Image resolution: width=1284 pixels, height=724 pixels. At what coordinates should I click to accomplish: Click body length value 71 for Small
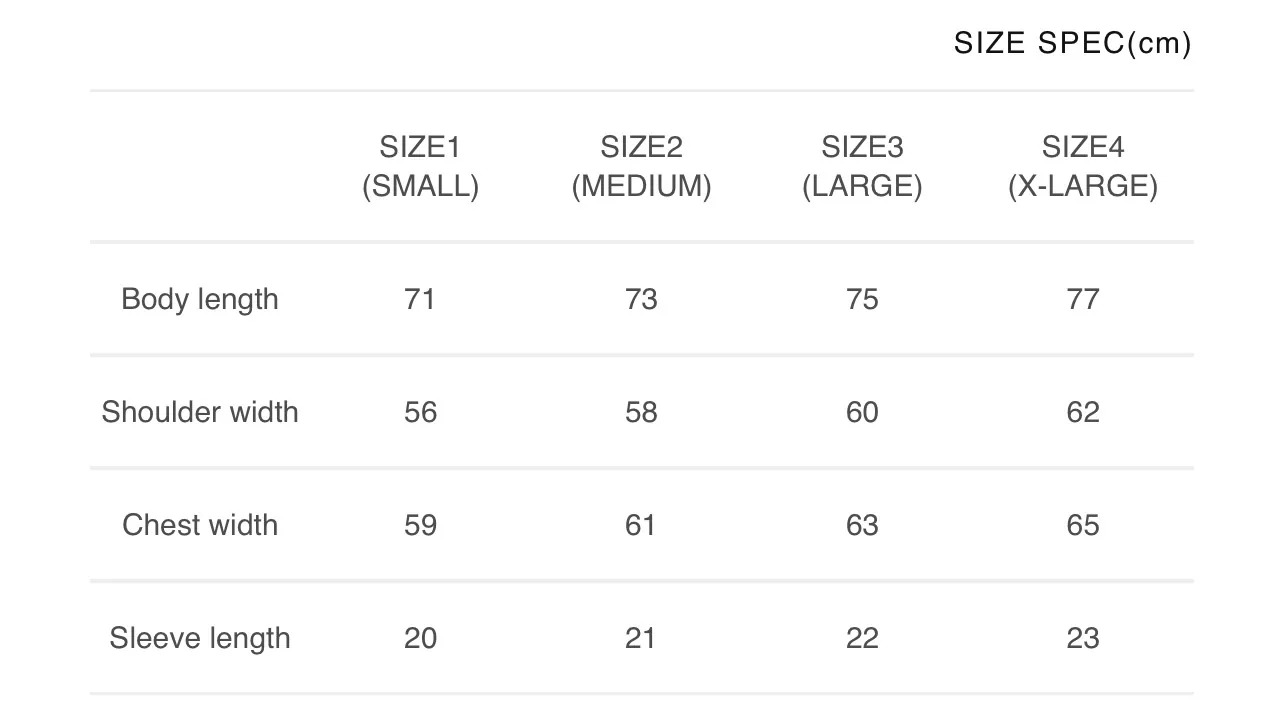tap(420, 299)
